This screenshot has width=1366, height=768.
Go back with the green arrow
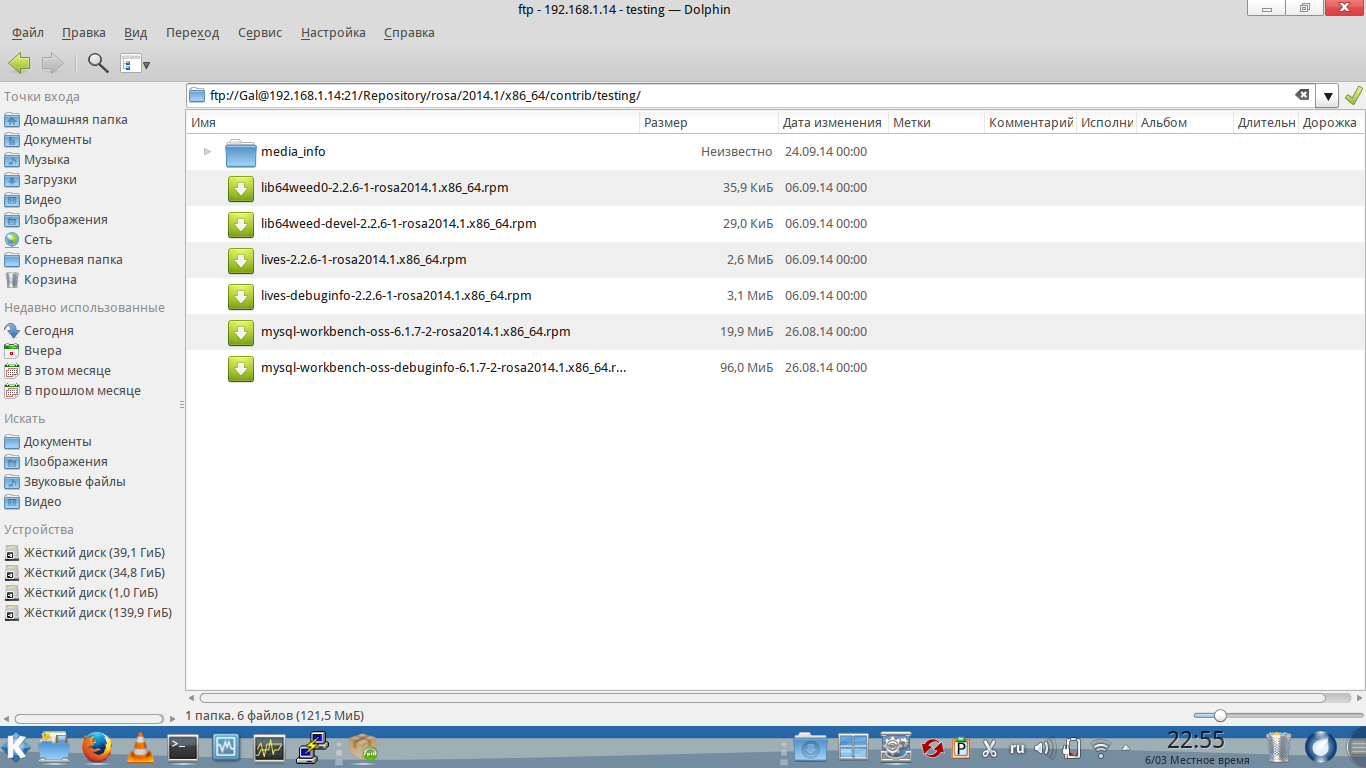coord(19,63)
